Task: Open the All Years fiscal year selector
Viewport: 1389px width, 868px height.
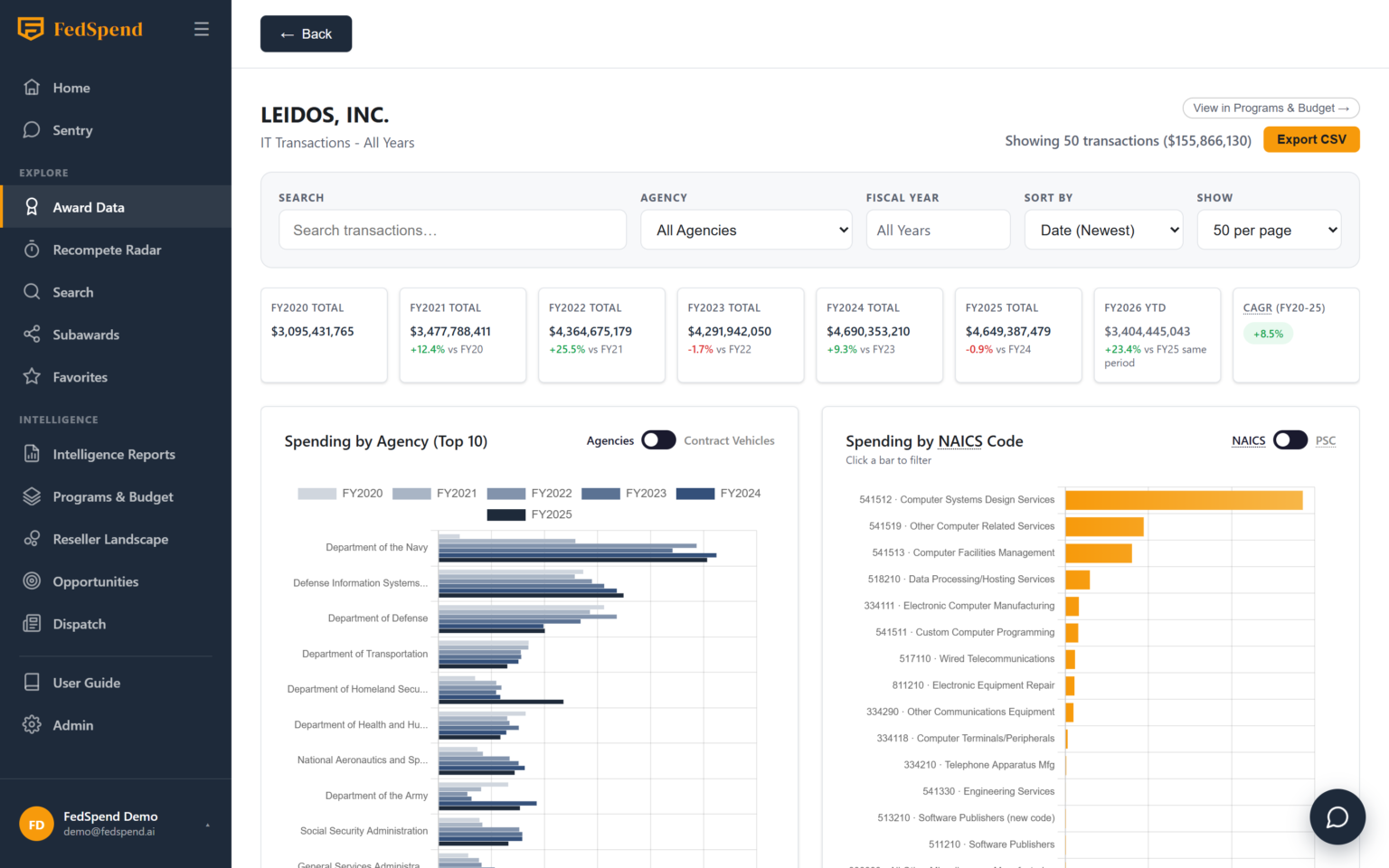Action: pyautogui.click(x=938, y=231)
